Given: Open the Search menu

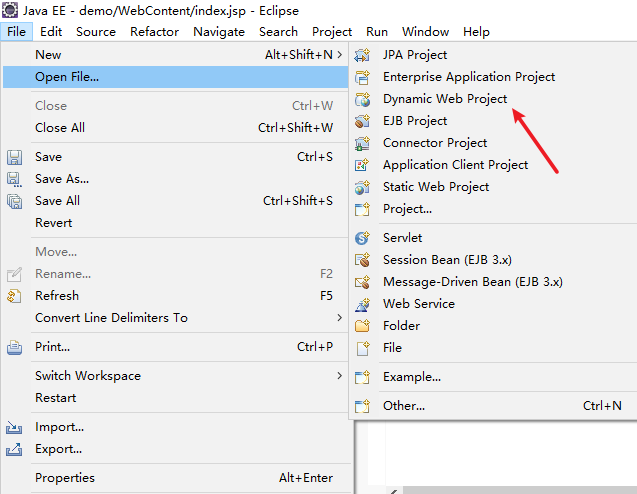Looking at the screenshot, I should pyautogui.click(x=278, y=32).
